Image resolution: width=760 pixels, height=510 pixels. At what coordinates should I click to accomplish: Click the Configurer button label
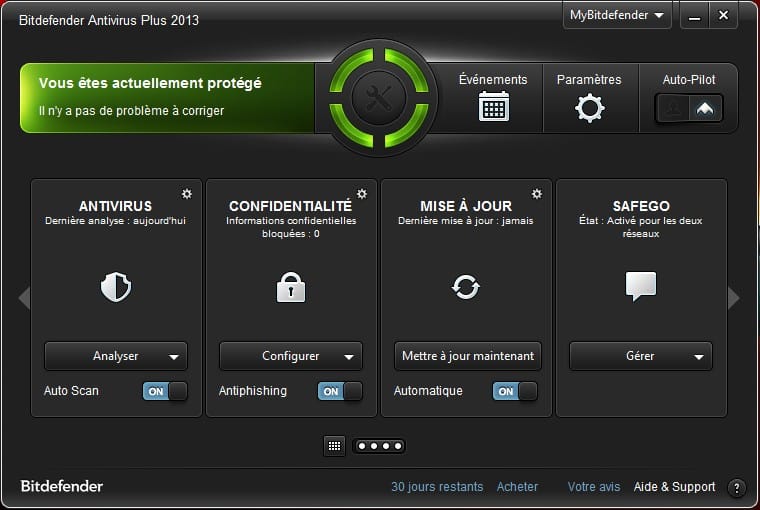[291, 356]
